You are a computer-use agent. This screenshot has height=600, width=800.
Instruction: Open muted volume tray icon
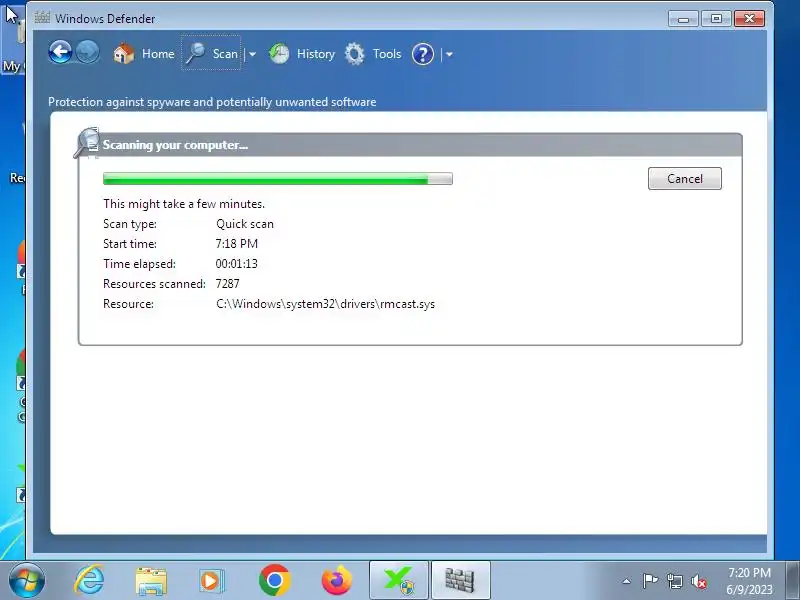[698, 581]
